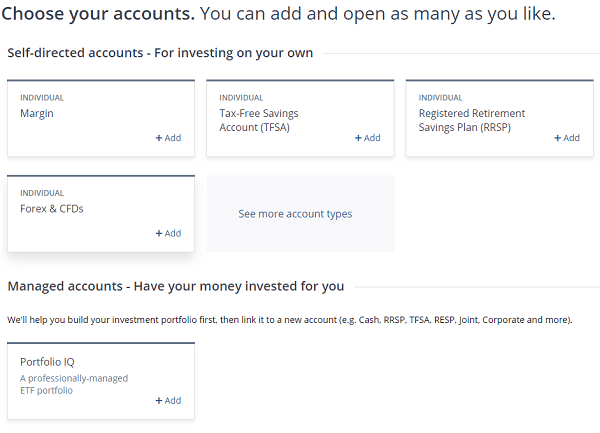
Task: Click the investment portfolio help text paragraph
Action: click(290, 320)
